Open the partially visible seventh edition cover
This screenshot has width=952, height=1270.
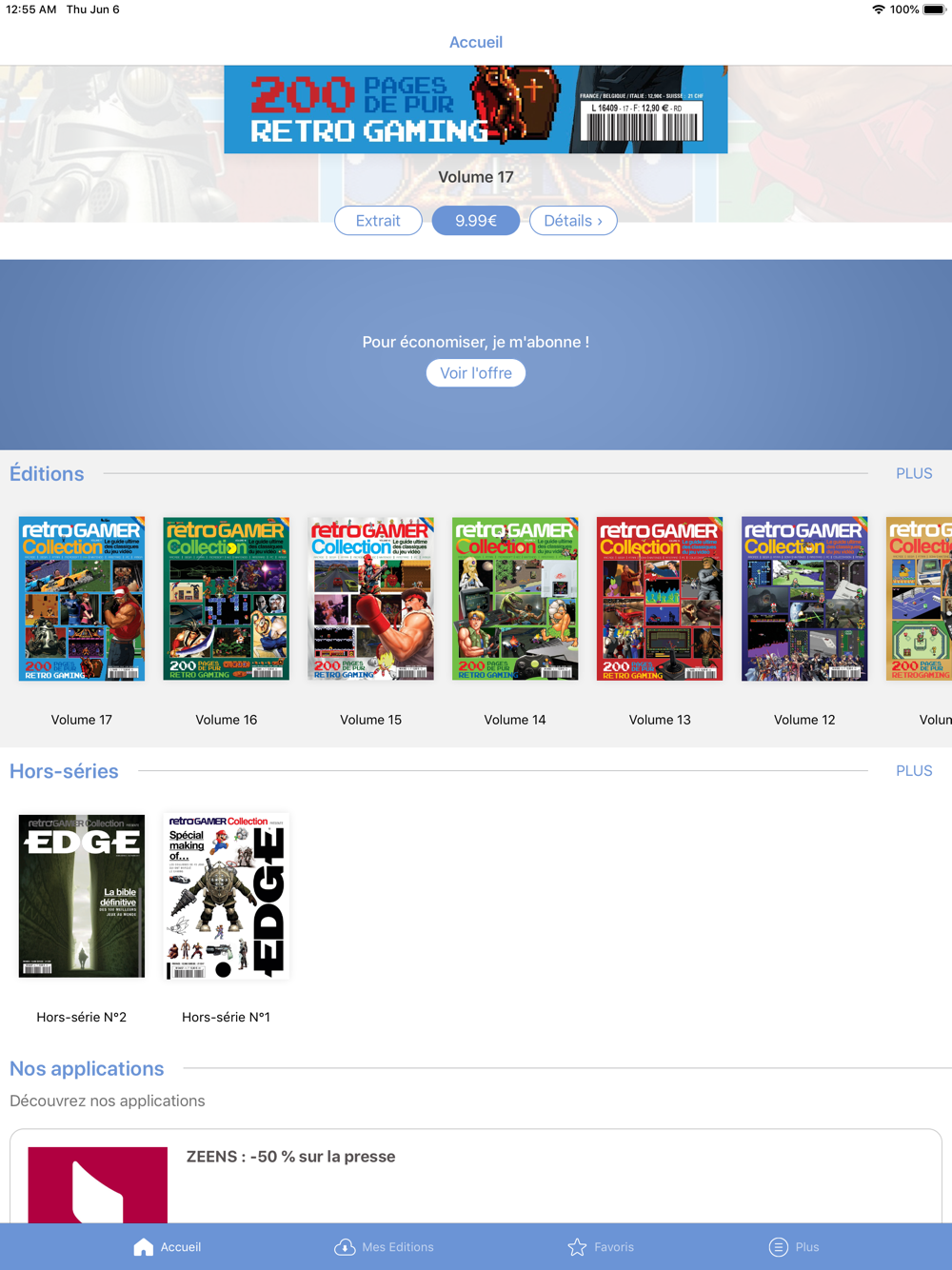pyautogui.click(x=919, y=599)
